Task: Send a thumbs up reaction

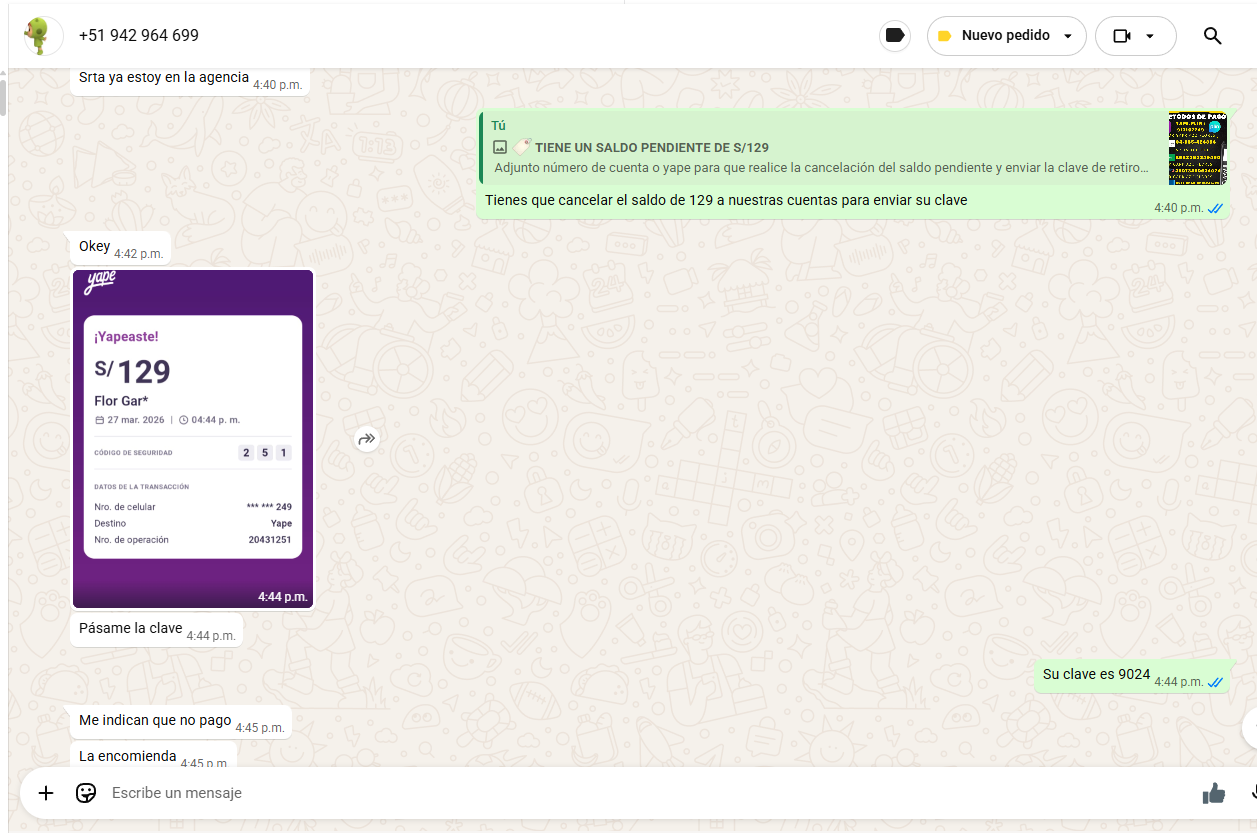Action: tap(1214, 793)
